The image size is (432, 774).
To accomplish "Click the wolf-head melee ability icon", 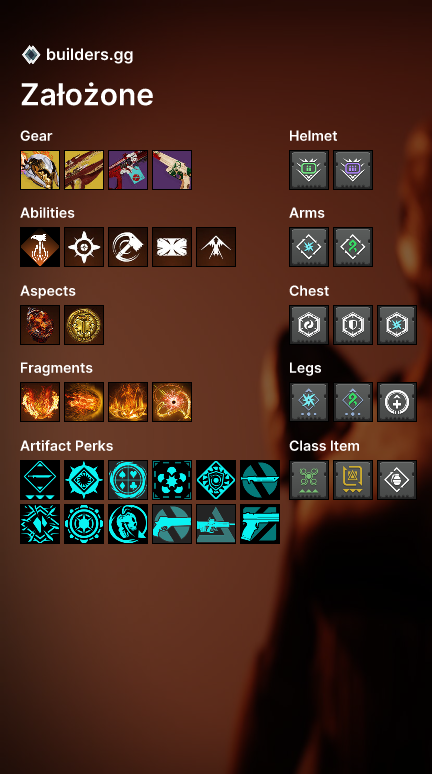I will pyautogui.click(x=128, y=247).
